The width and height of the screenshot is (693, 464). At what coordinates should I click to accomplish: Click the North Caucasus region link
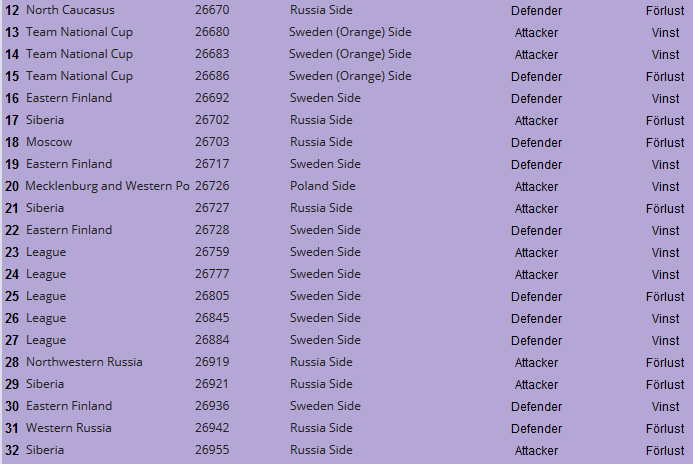click(70, 10)
